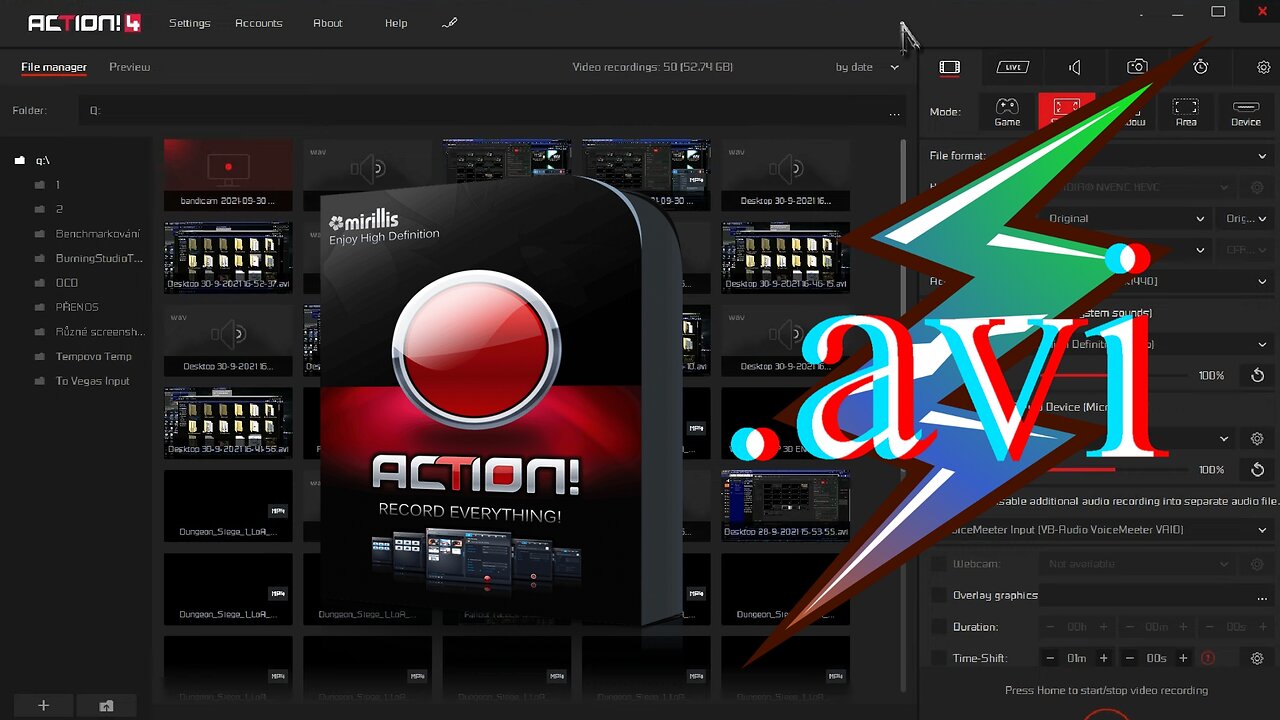Click the import folder icon at bottom

point(106,705)
